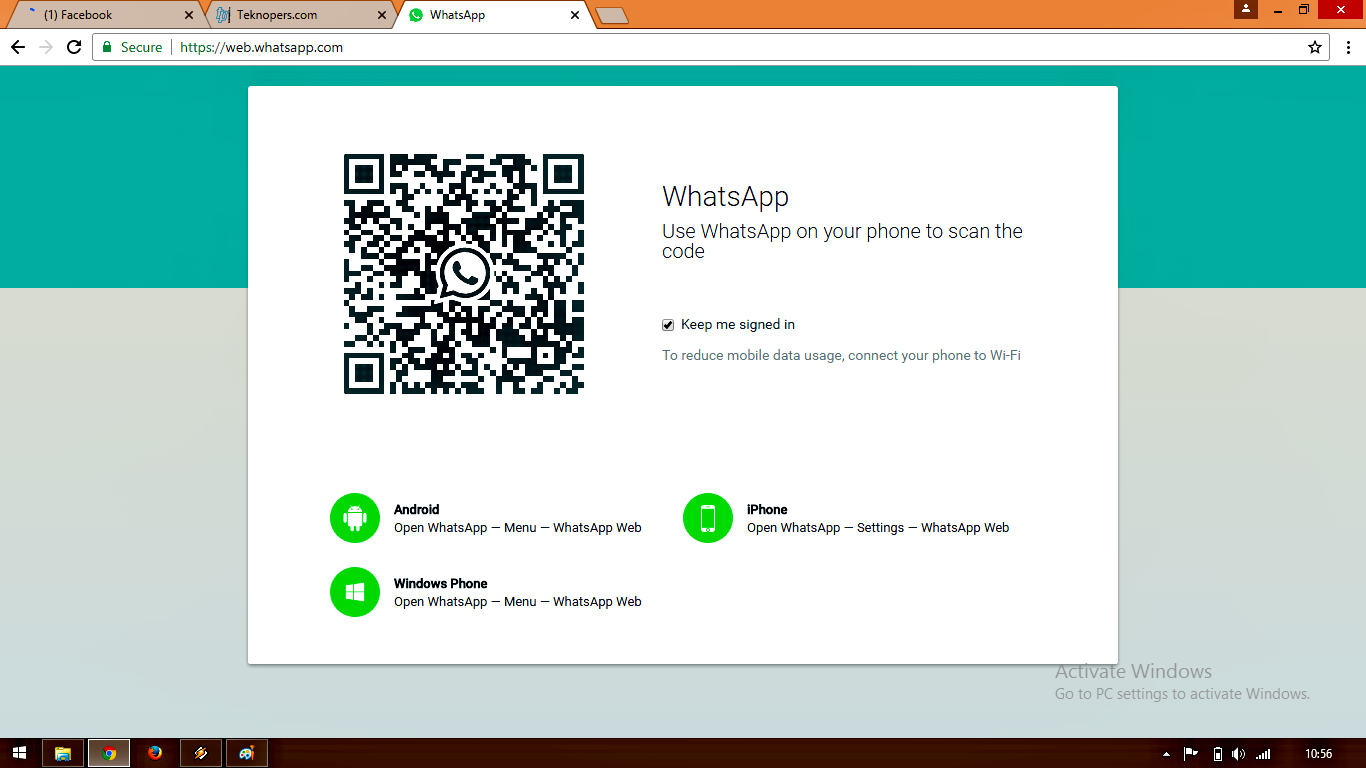Click the Action Center flag icon
Viewport: 1366px width, 768px height.
[1191, 754]
